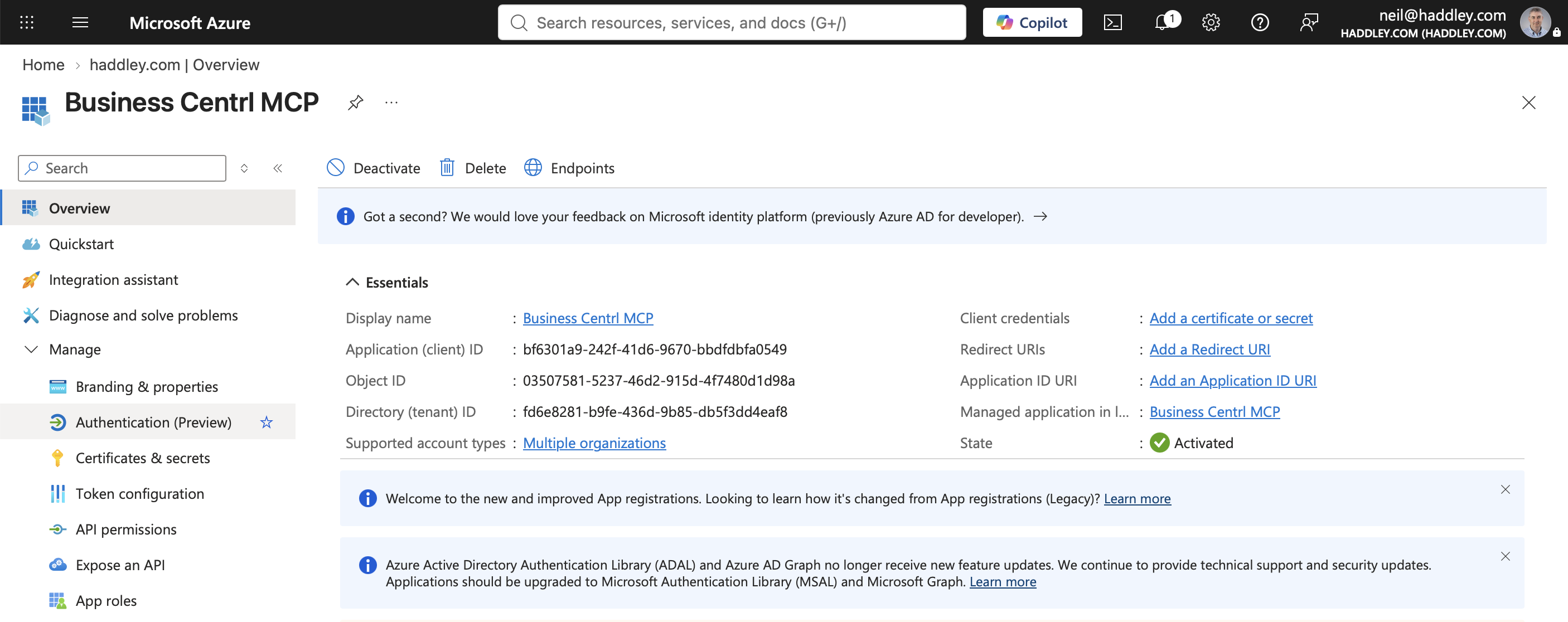The image size is (1568, 622).
Task: Collapse the left navigation menu
Action: click(x=278, y=168)
